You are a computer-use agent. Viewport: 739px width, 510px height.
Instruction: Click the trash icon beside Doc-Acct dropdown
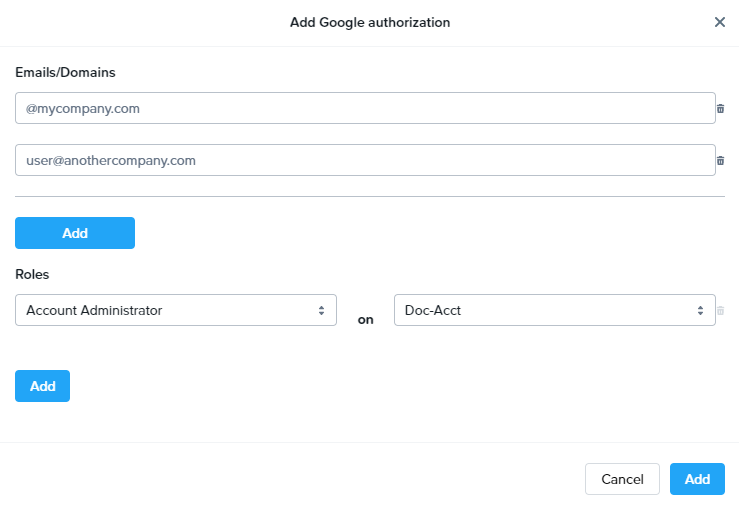tap(720, 311)
